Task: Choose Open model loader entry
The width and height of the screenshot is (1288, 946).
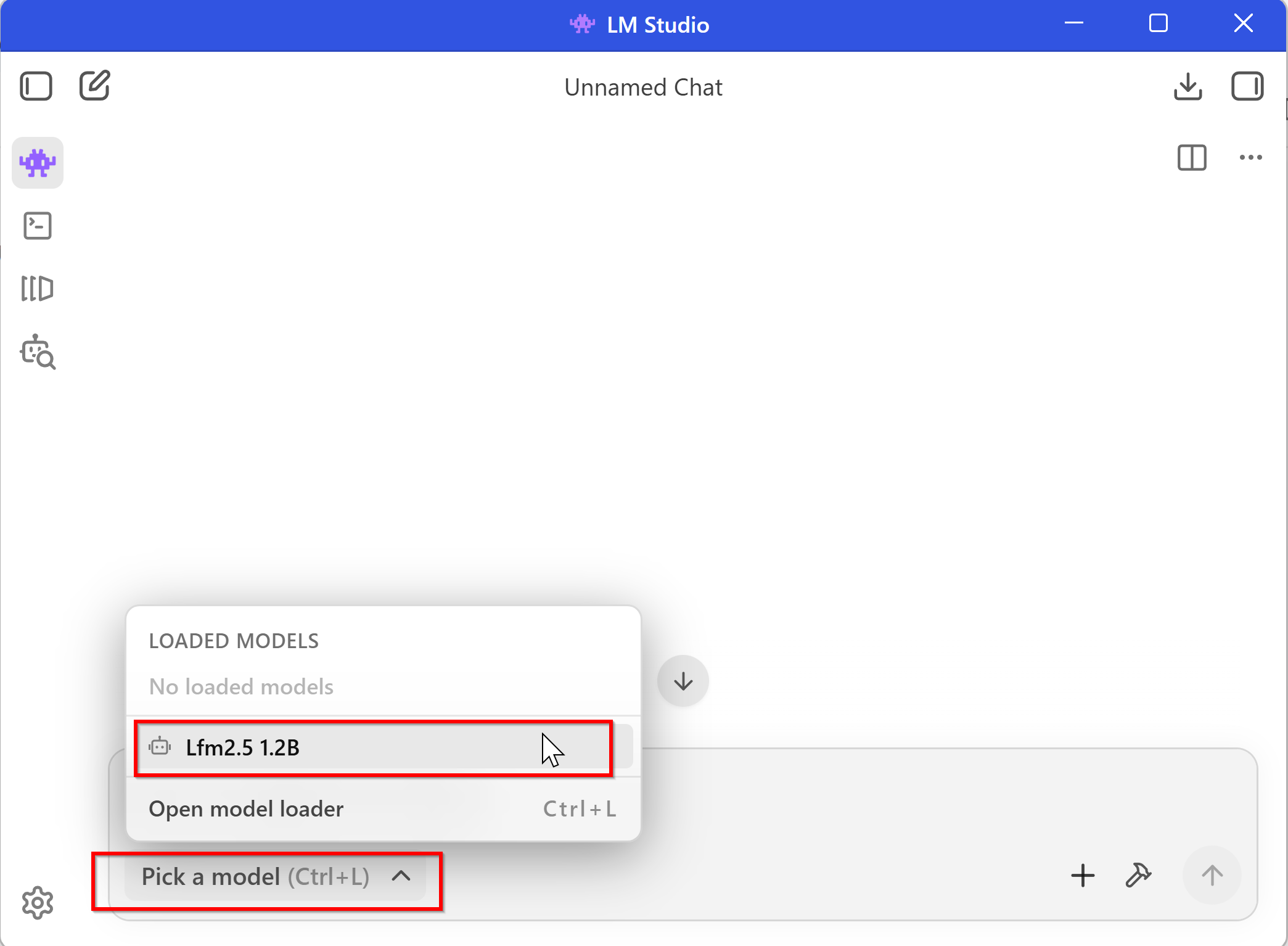Action: coord(247,808)
